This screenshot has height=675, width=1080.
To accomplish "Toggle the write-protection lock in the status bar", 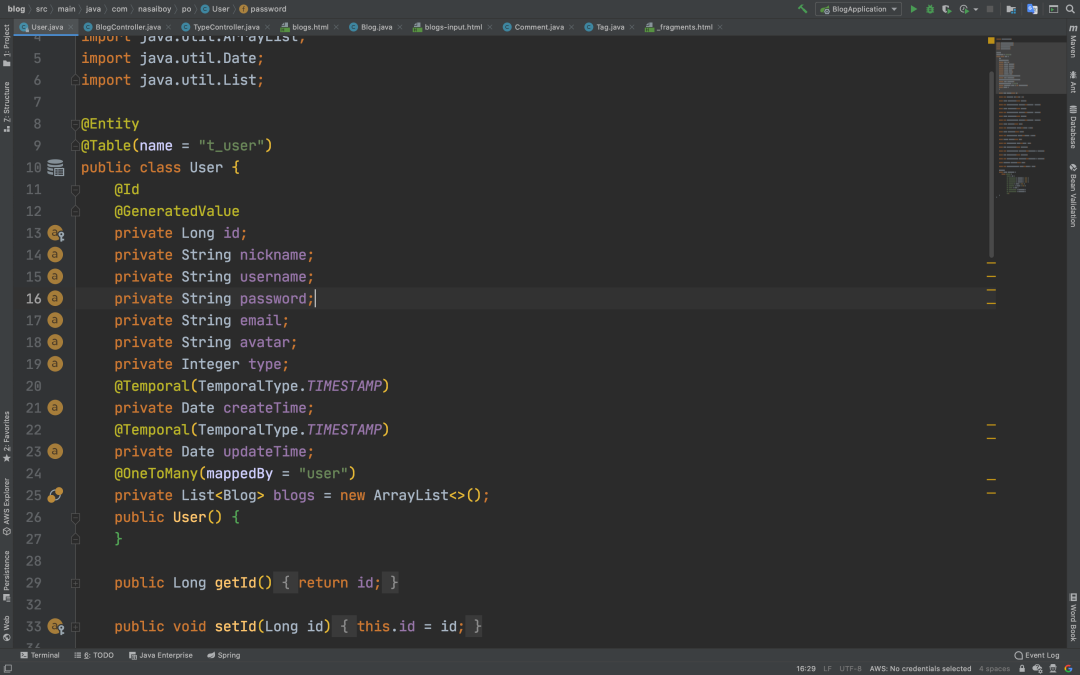I will coord(1022,668).
